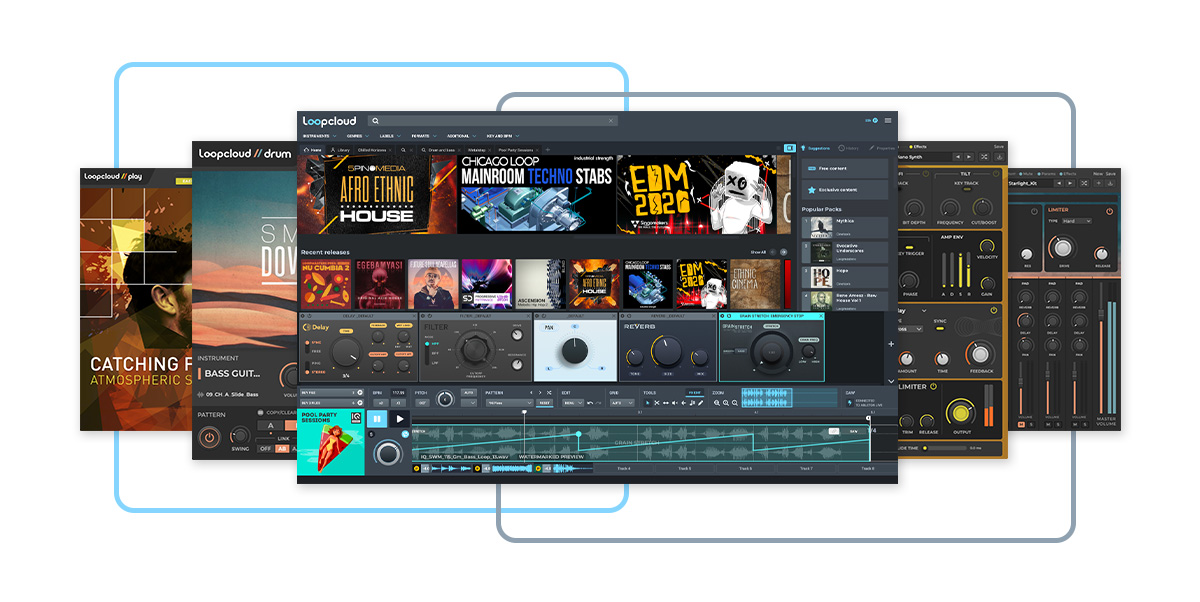Viewport: 1200px width, 602px height.
Task: Open Ethnic Cinema pack thumbnail
Action: click(755, 284)
